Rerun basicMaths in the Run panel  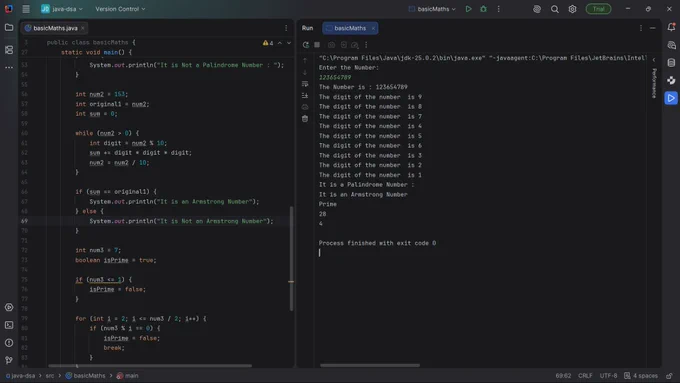tap(306, 45)
